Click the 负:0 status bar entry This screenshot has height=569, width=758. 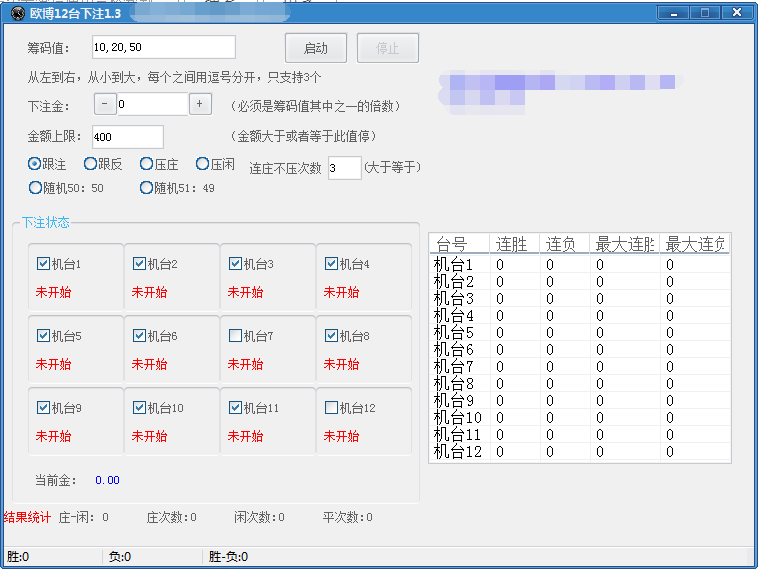click(x=120, y=557)
